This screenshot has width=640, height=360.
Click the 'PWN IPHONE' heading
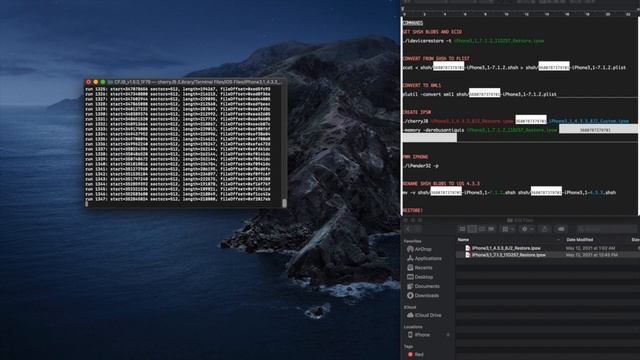click(x=415, y=157)
